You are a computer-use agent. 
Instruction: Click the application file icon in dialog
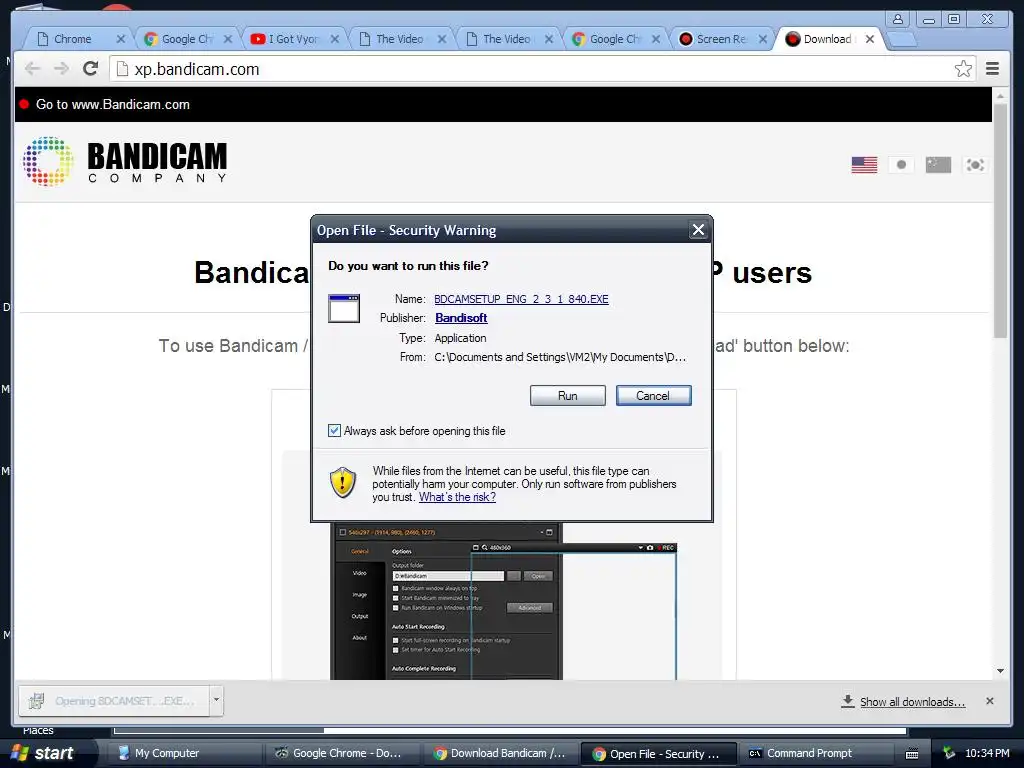click(x=344, y=308)
